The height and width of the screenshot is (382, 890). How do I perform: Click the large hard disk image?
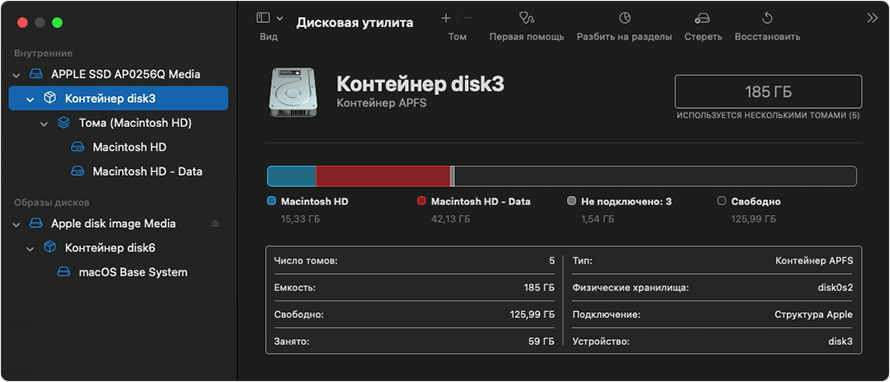(292, 93)
